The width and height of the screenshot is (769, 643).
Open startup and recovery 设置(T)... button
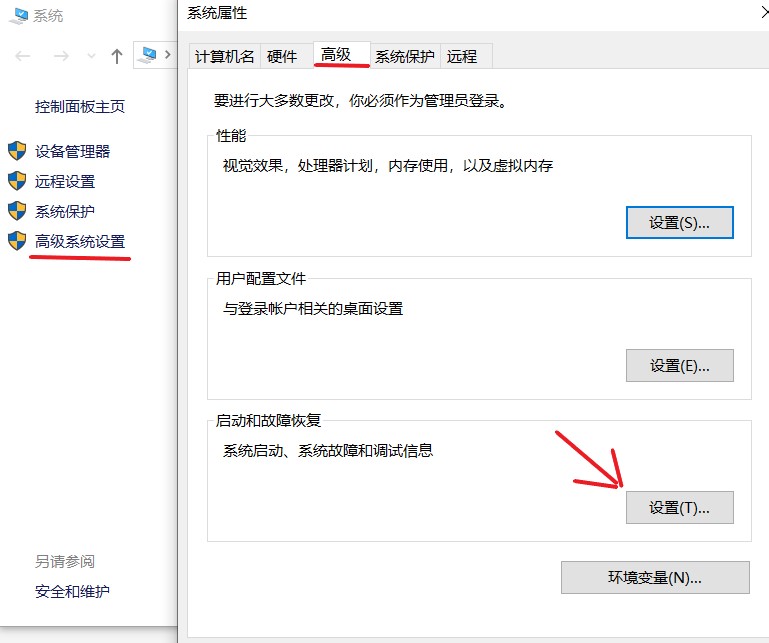coord(680,508)
